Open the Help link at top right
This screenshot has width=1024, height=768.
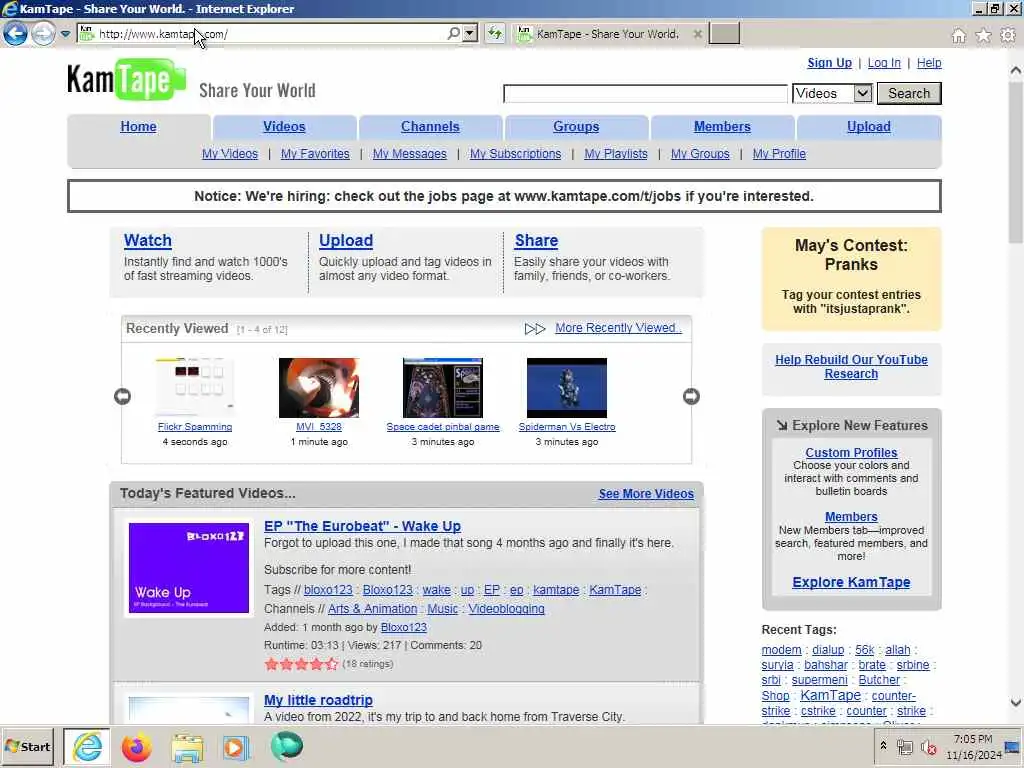(929, 63)
